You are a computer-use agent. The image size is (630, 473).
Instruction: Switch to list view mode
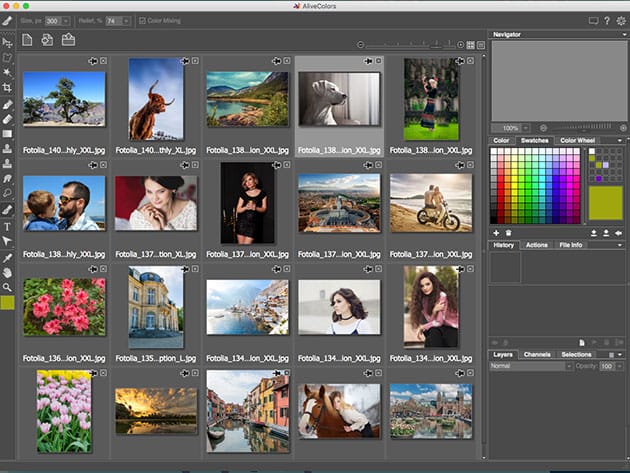481,45
